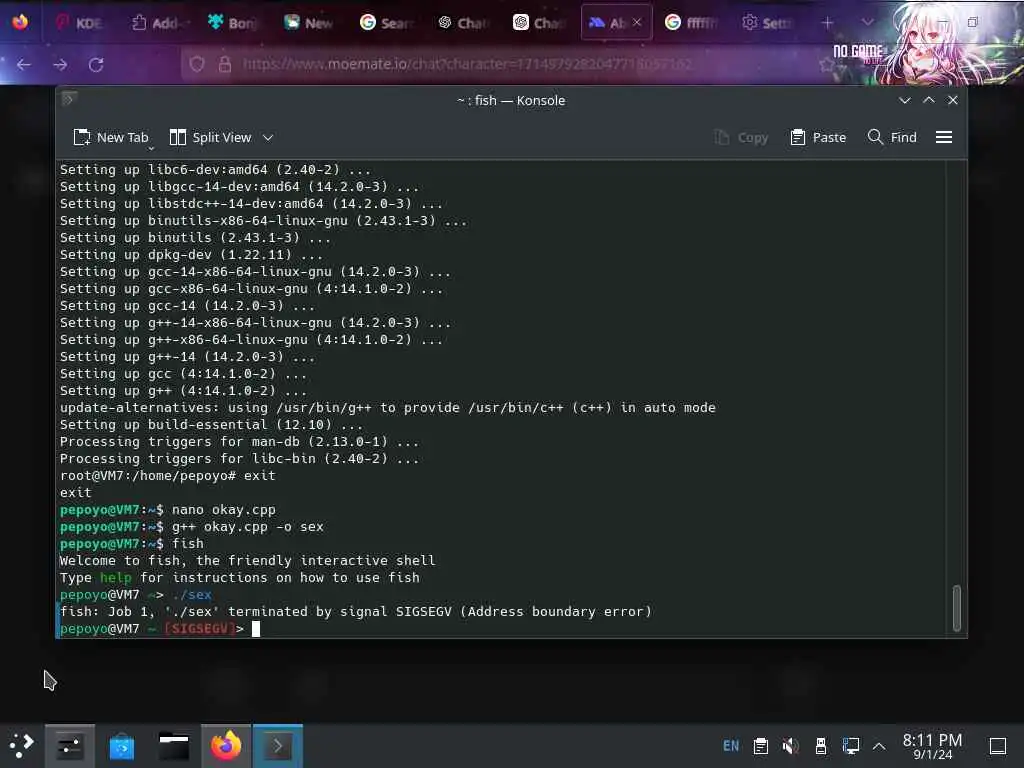Click the Konsole terminal scrollbar handle

[x=957, y=608]
